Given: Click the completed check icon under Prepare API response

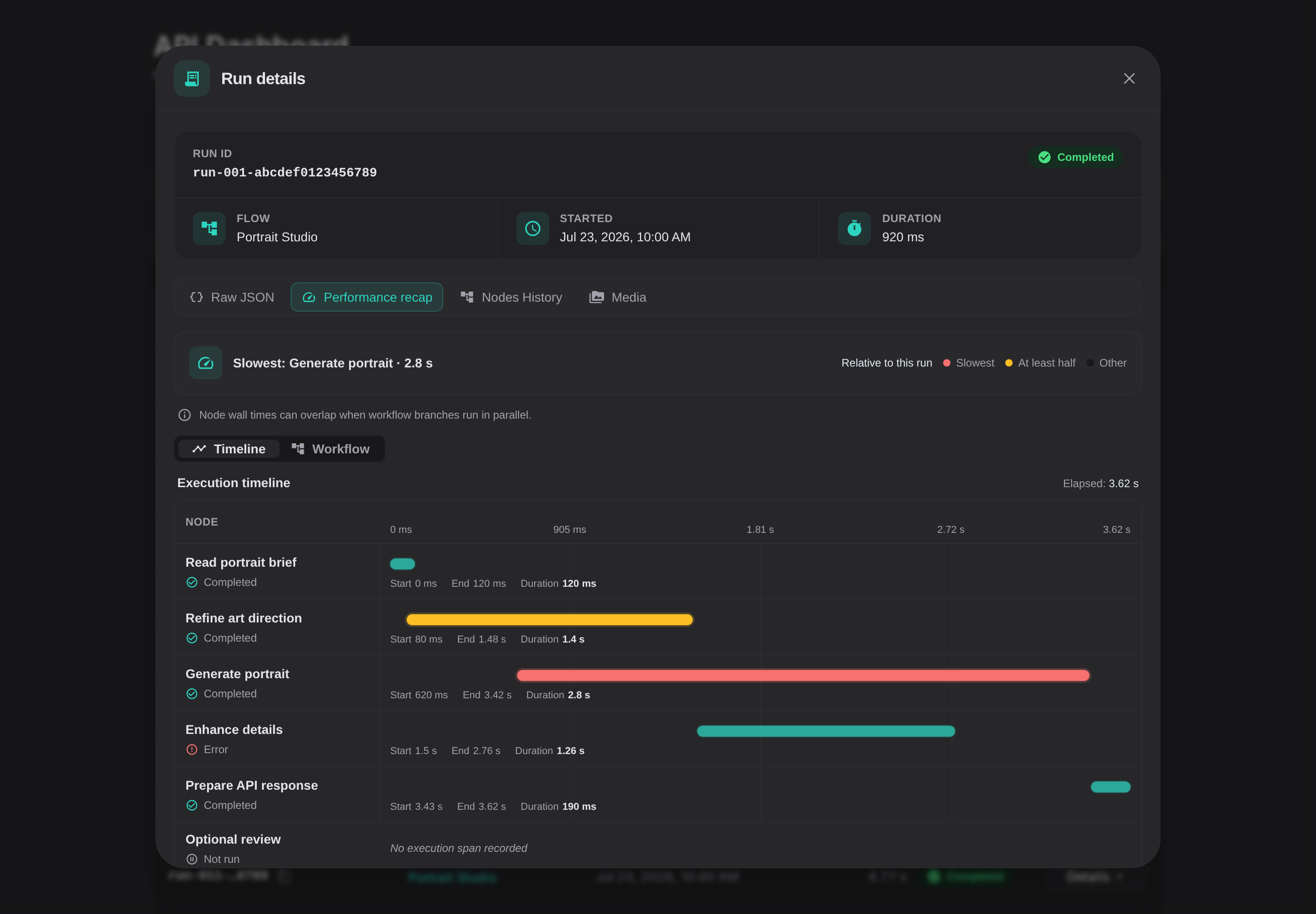Looking at the screenshot, I should tap(192, 805).
